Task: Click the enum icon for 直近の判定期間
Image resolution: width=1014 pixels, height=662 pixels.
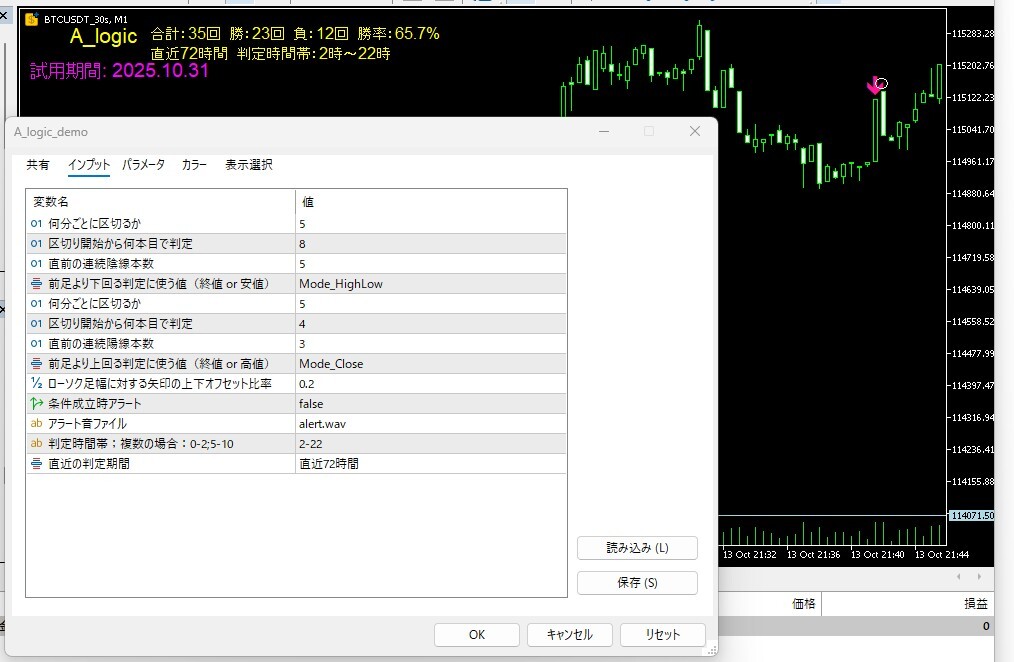Action: click(x=36, y=464)
